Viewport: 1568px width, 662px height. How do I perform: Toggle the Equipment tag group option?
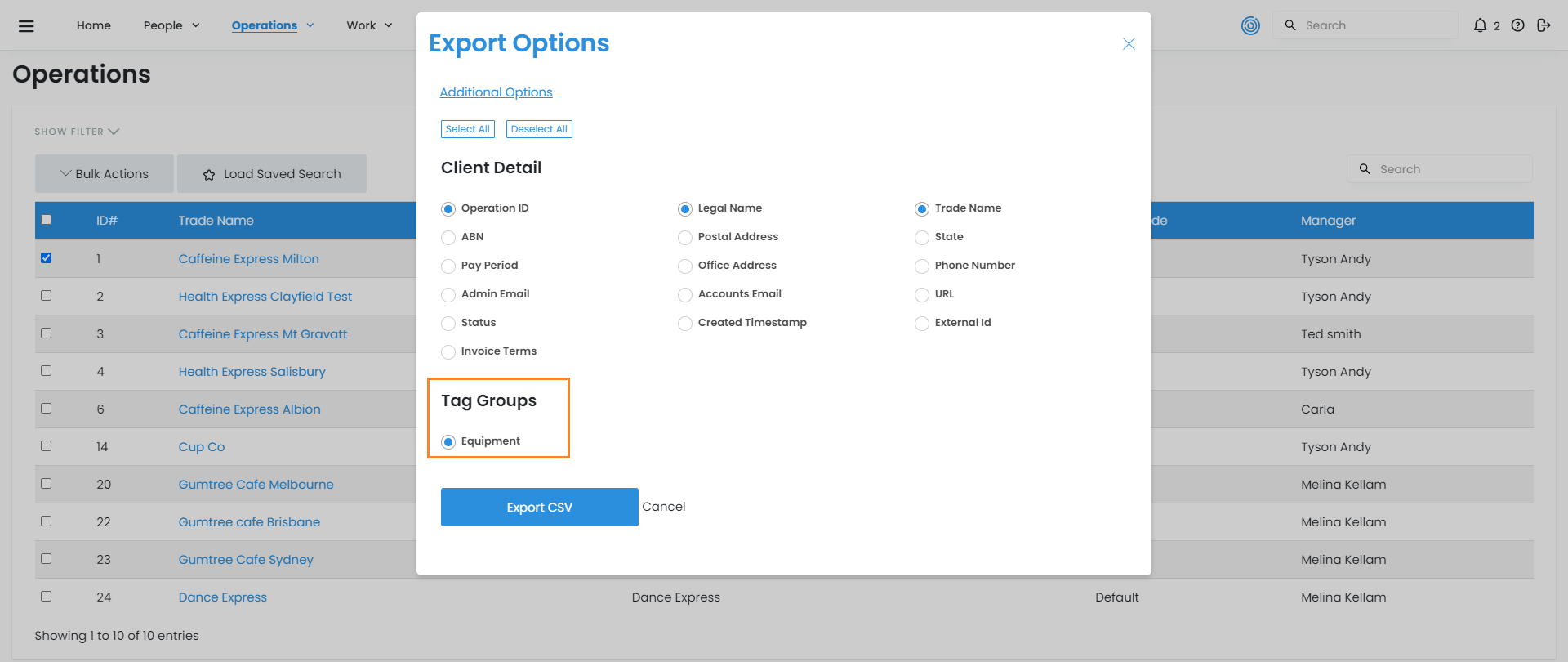[x=448, y=442]
